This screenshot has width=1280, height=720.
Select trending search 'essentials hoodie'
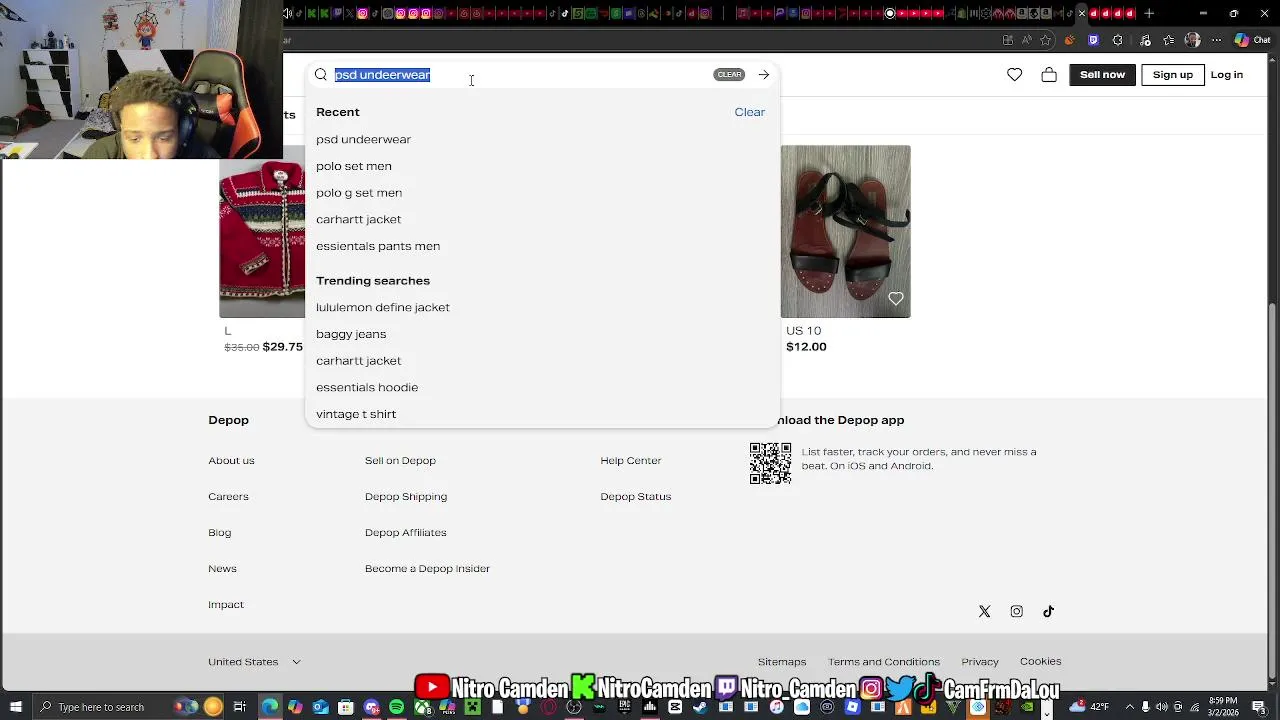tap(367, 387)
